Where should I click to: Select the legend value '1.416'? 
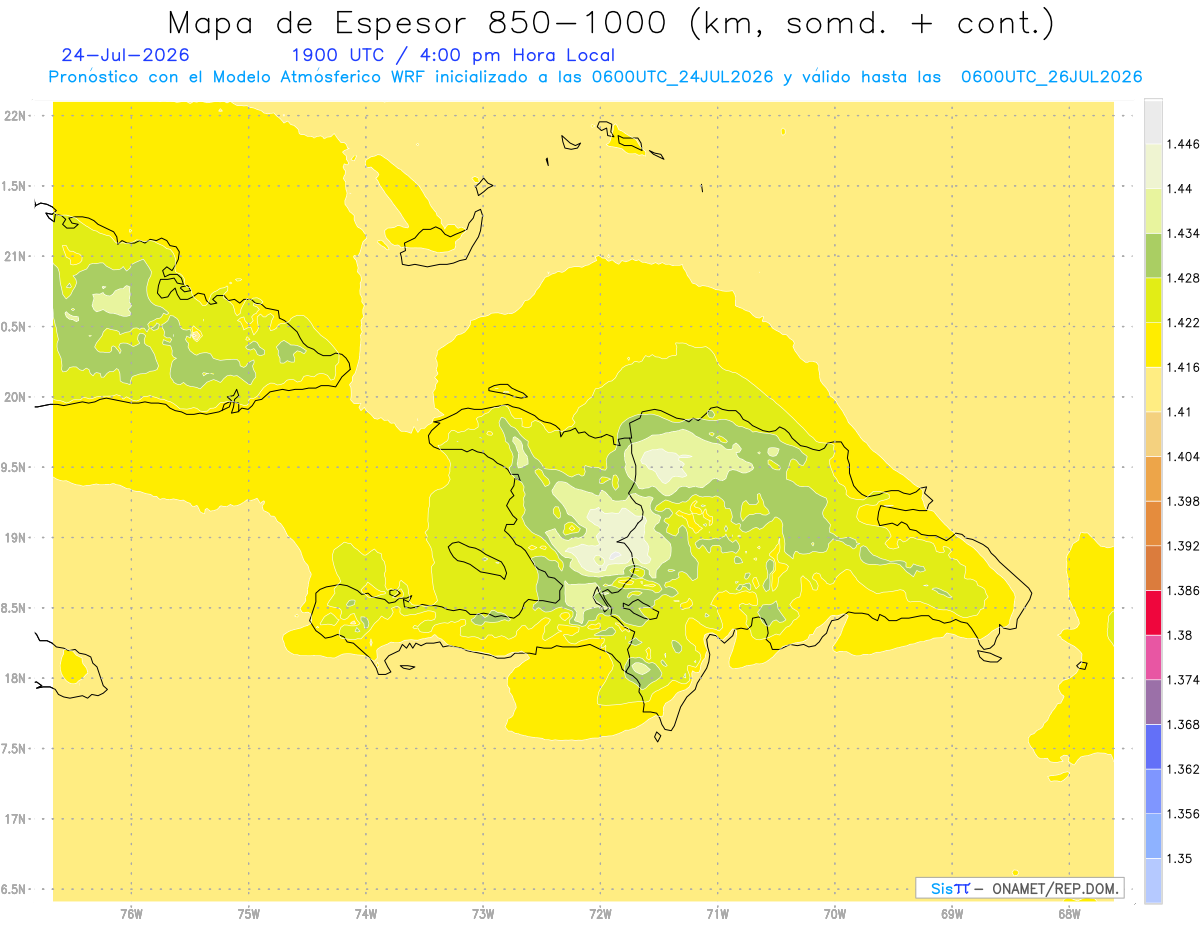point(1184,367)
